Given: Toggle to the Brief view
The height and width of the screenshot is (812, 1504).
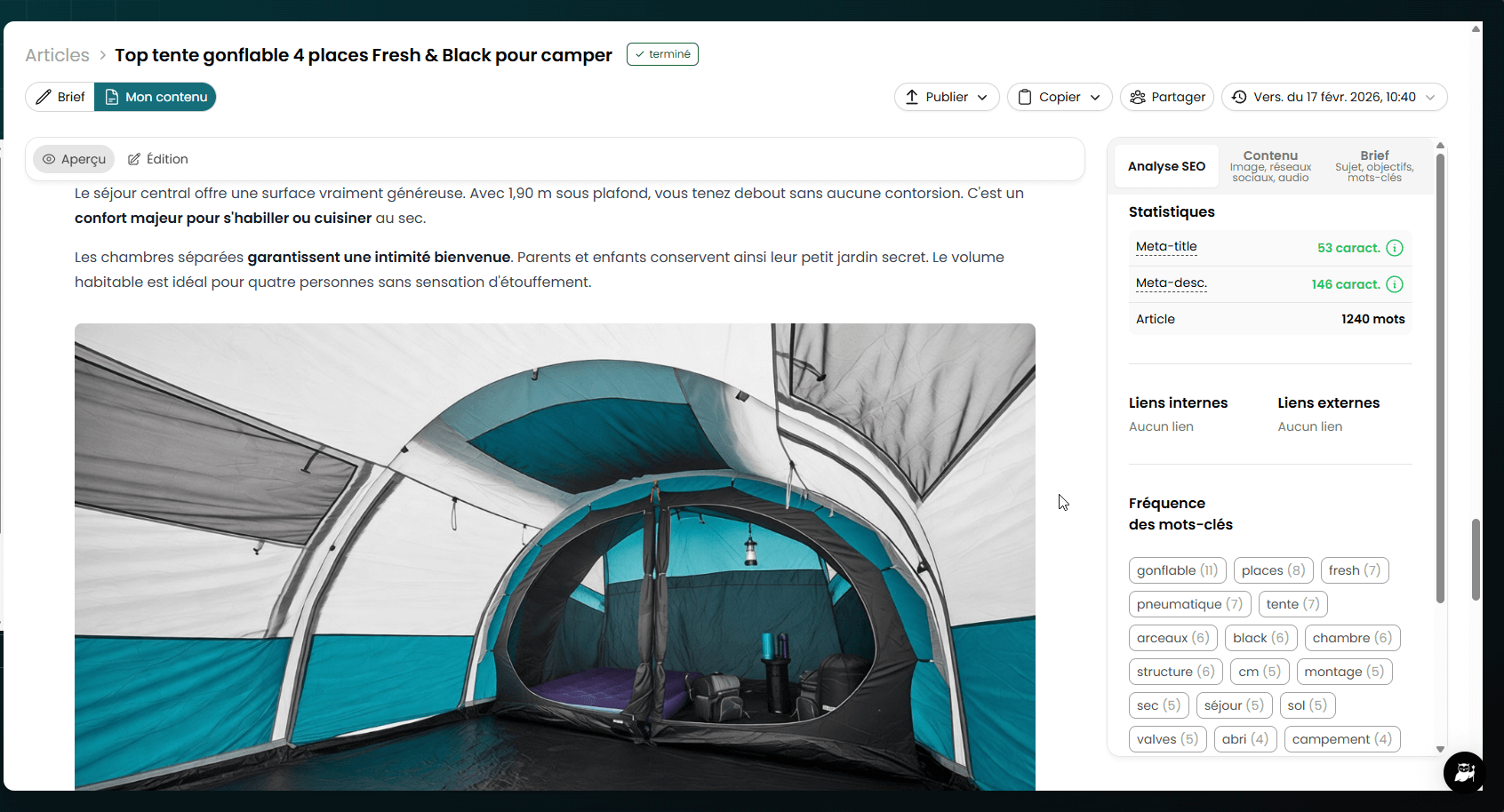Looking at the screenshot, I should click(60, 97).
